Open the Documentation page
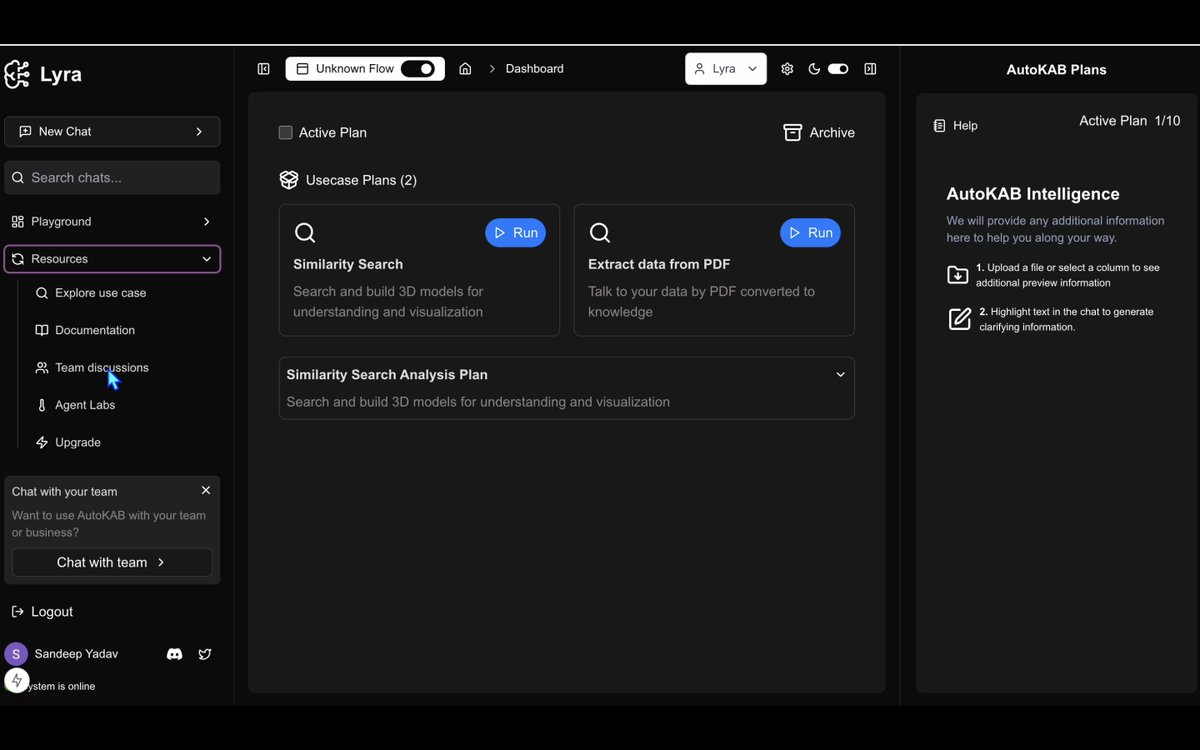Image resolution: width=1200 pixels, height=750 pixels. click(95, 330)
